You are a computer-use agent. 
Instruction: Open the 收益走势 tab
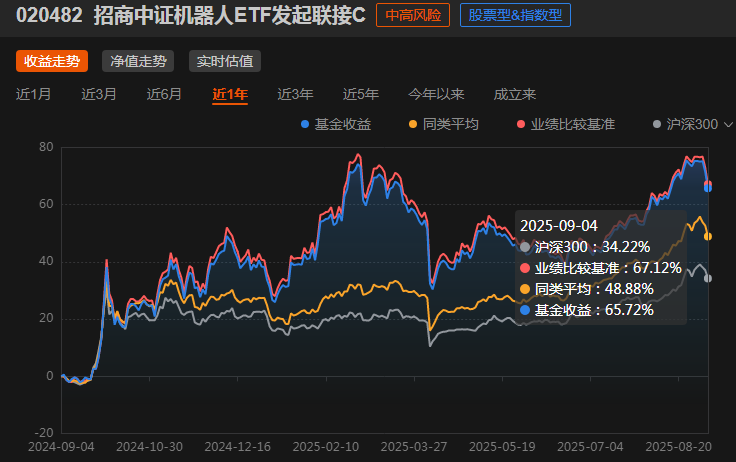point(52,61)
